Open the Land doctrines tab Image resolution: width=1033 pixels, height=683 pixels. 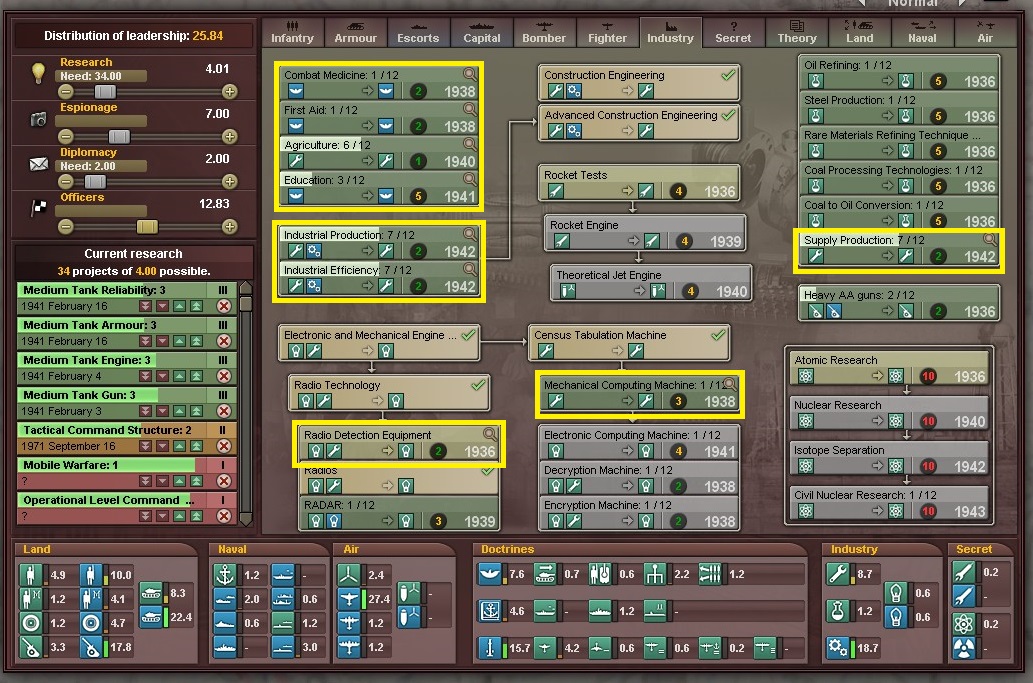point(859,32)
